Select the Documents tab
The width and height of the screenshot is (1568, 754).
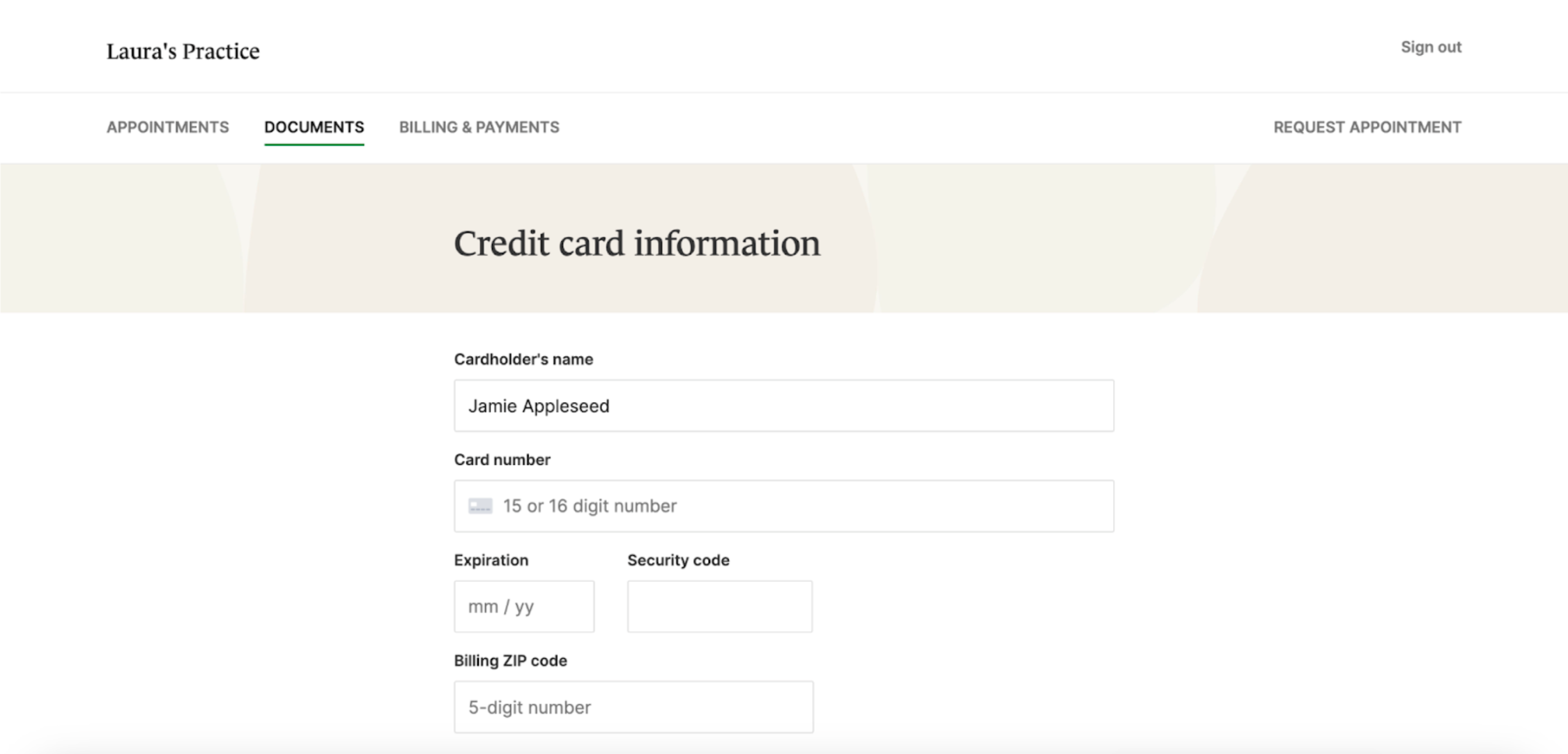pyautogui.click(x=314, y=127)
